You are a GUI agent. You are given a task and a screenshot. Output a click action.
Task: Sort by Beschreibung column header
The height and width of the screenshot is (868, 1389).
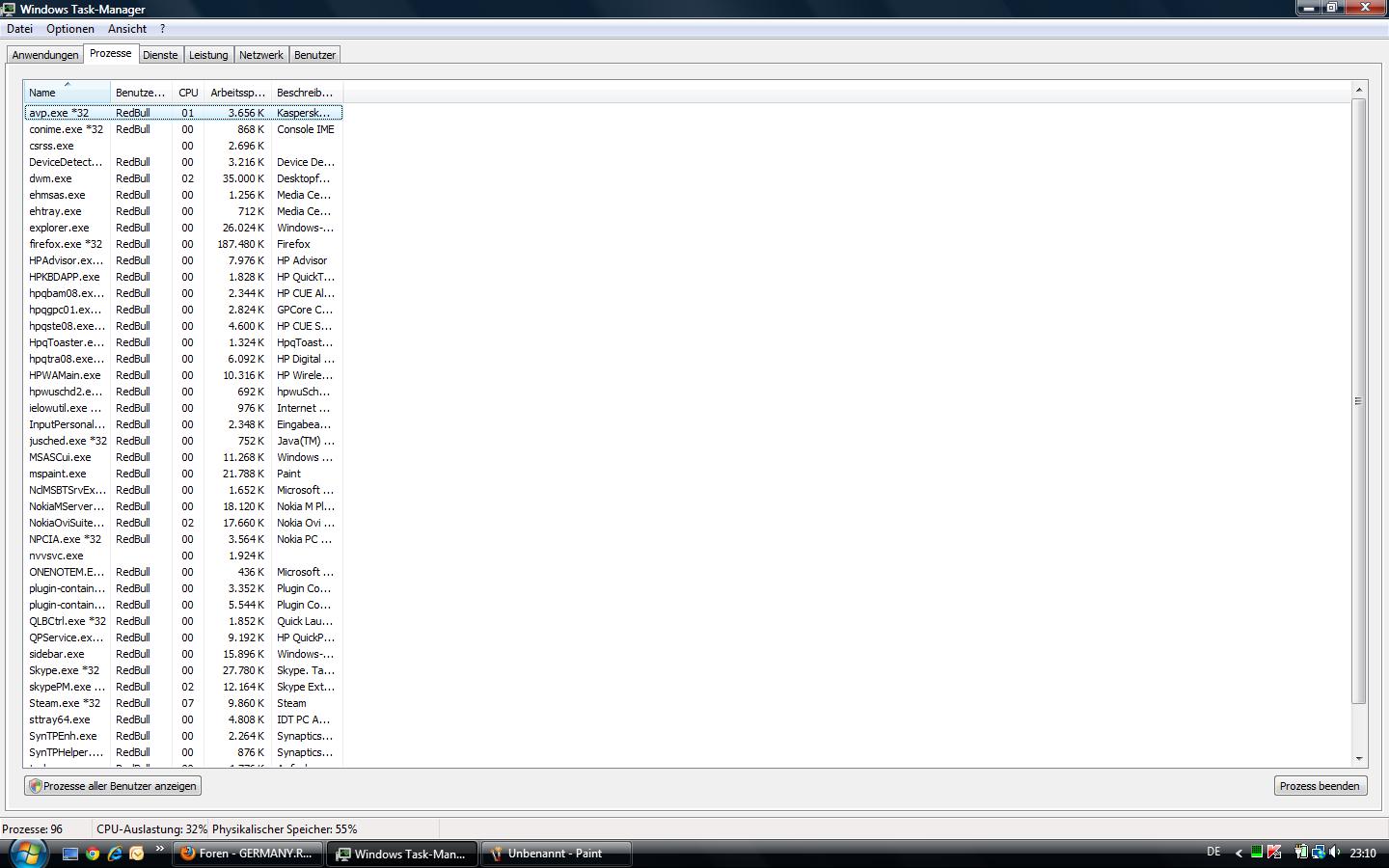(x=307, y=93)
